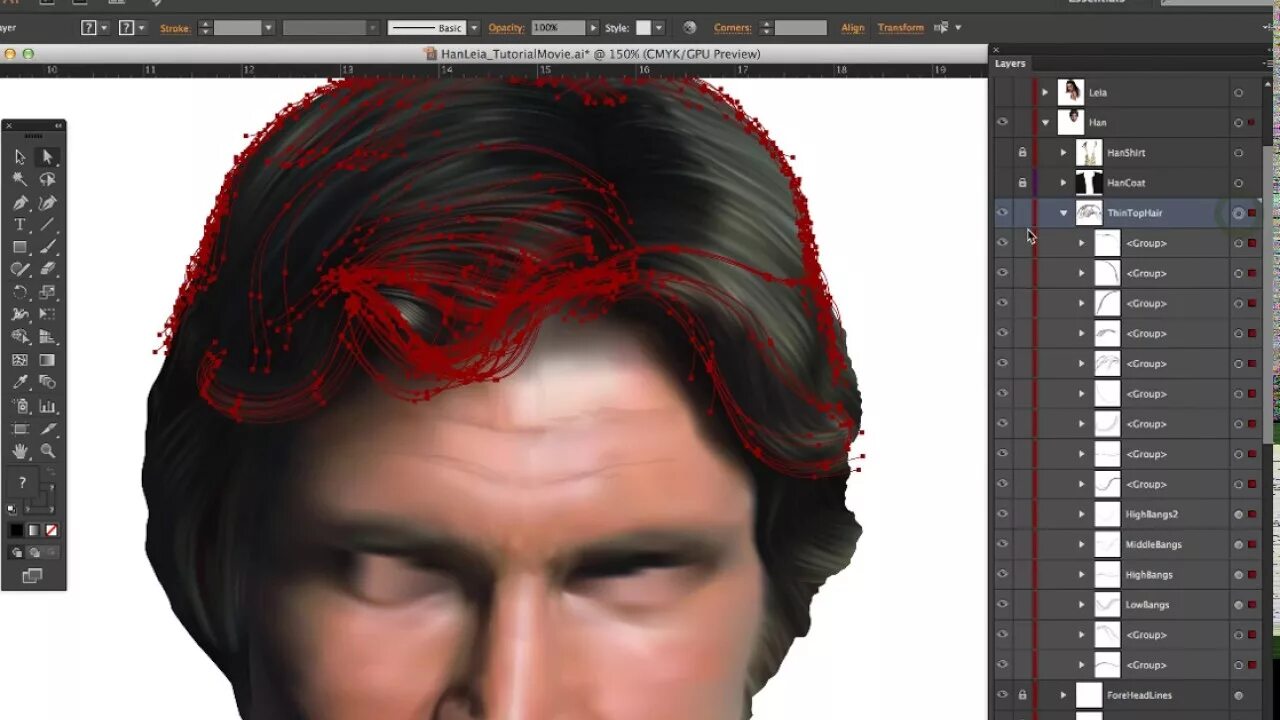The image size is (1280, 720).
Task: Select the Gradient tool
Action: click(x=47, y=360)
